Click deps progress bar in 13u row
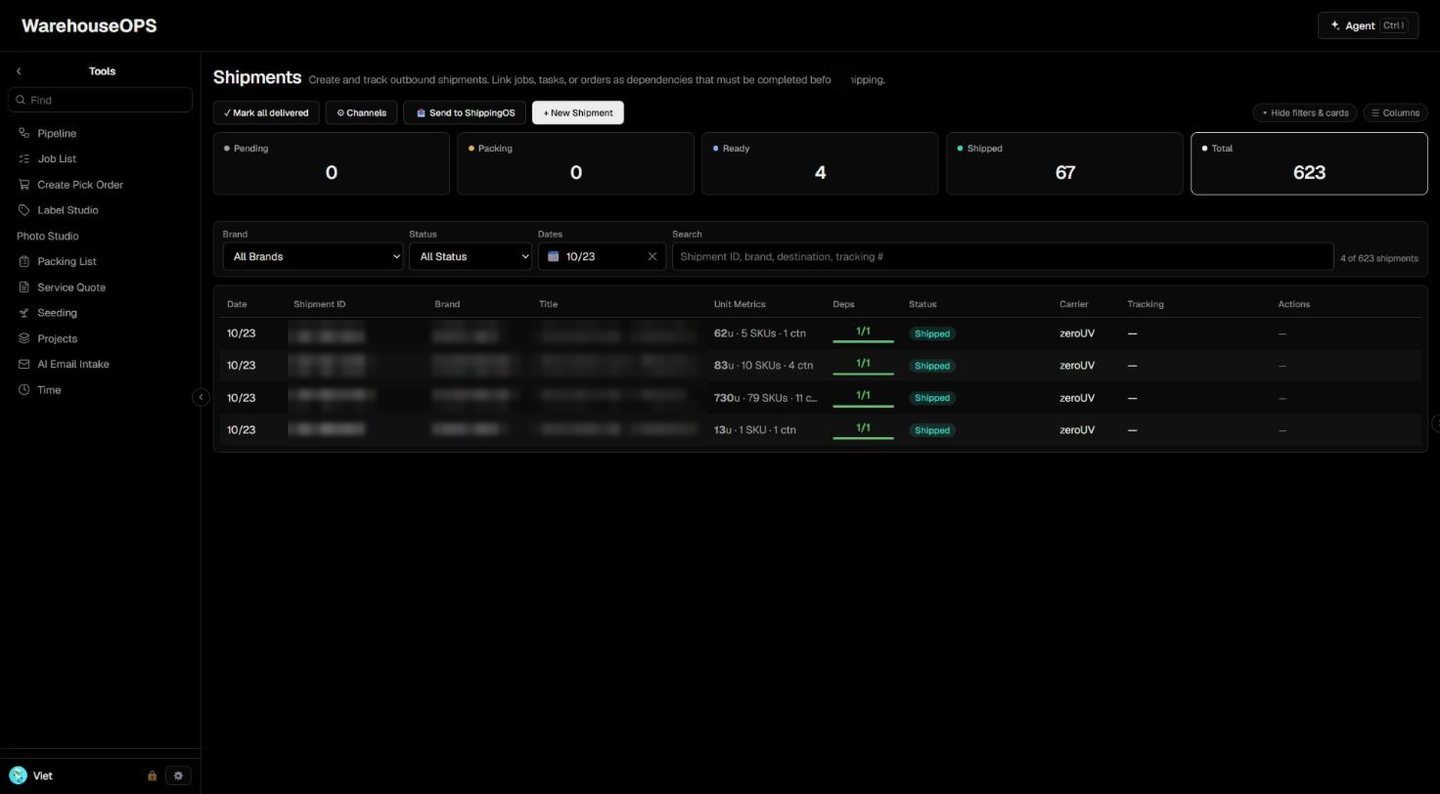Screen dimensions: 1440x794 863,437
